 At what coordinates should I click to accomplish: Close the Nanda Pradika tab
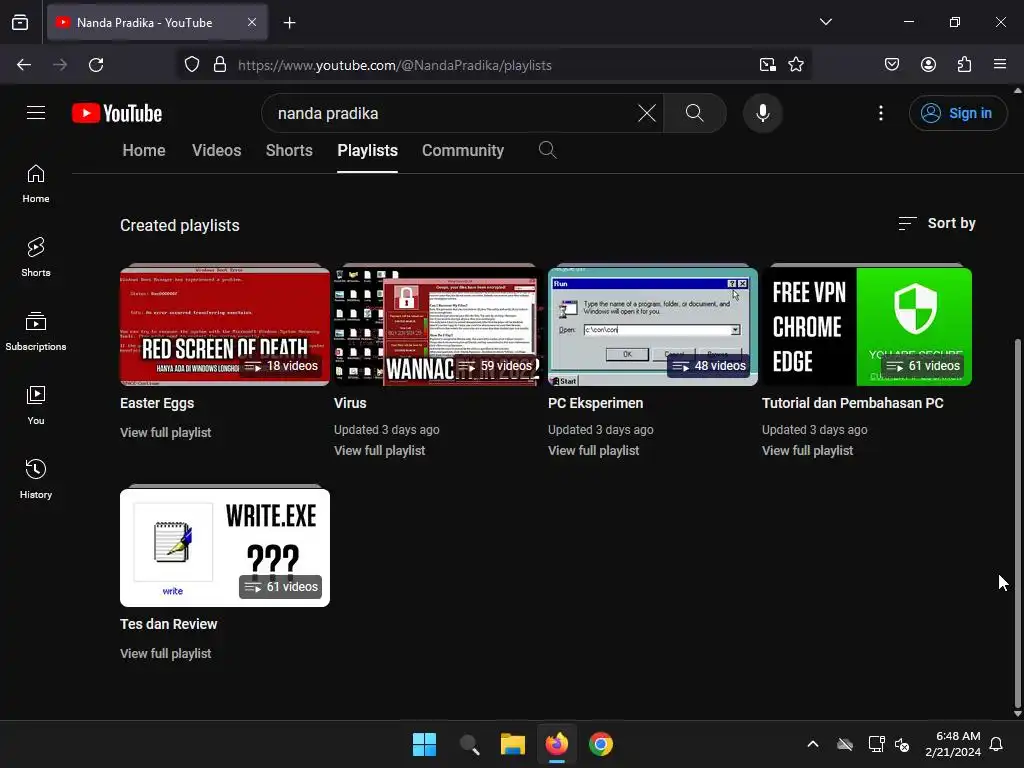(x=251, y=22)
